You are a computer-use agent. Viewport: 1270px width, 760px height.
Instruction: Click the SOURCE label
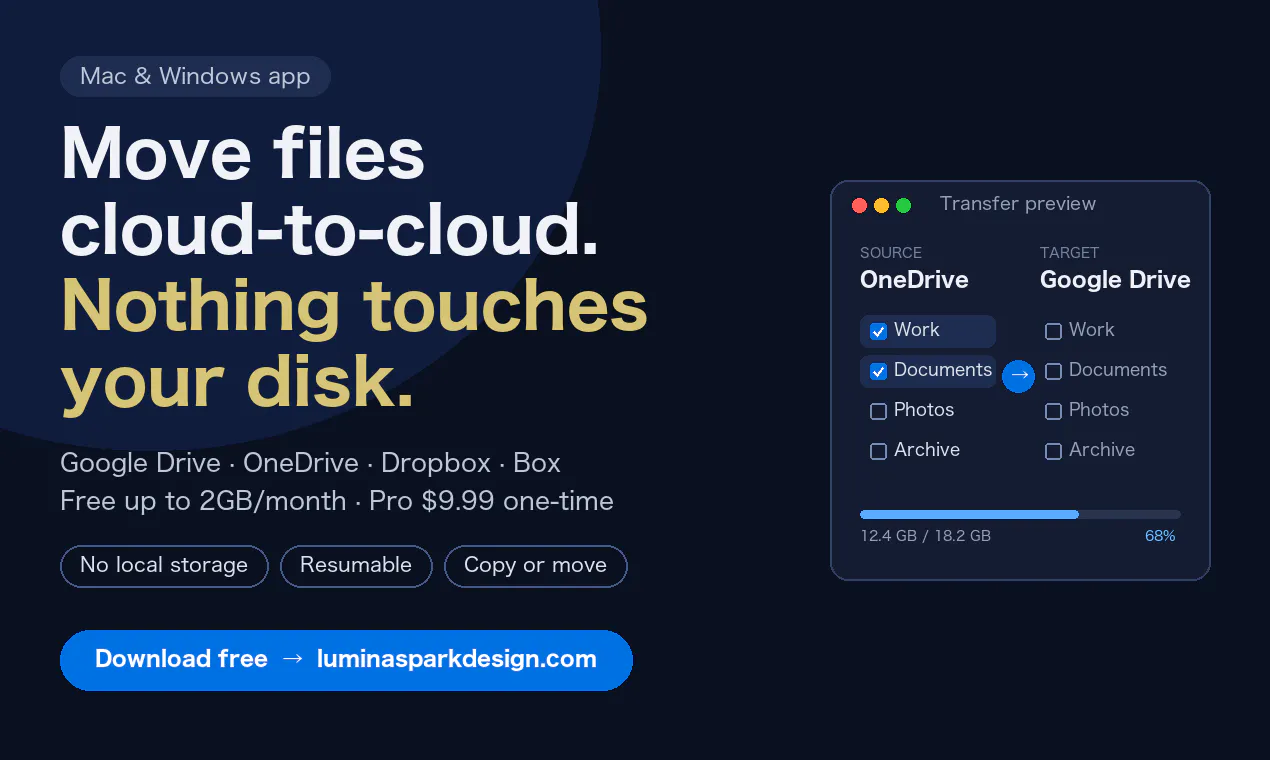(891, 253)
